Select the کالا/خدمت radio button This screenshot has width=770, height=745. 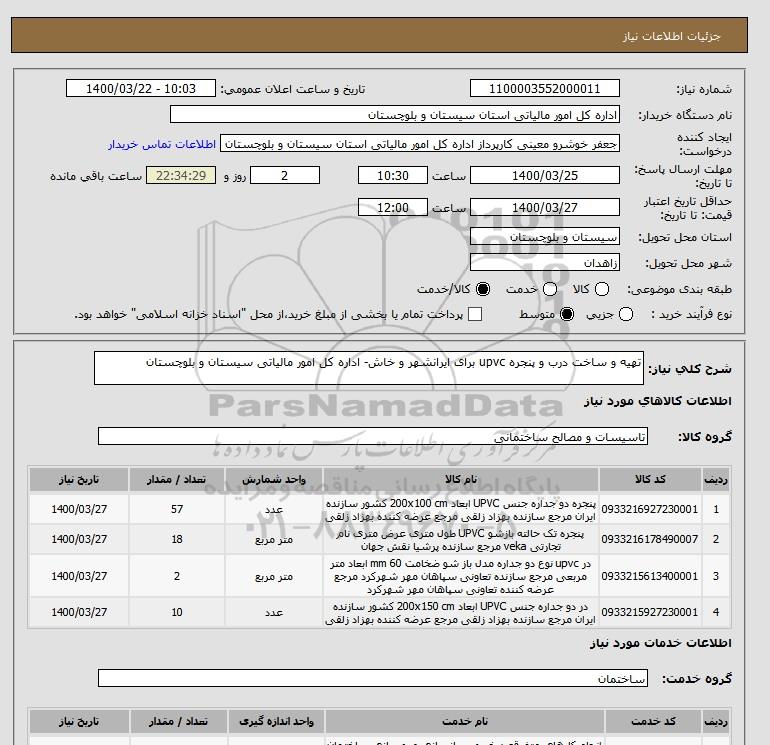pyautogui.click(x=483, y=290)
